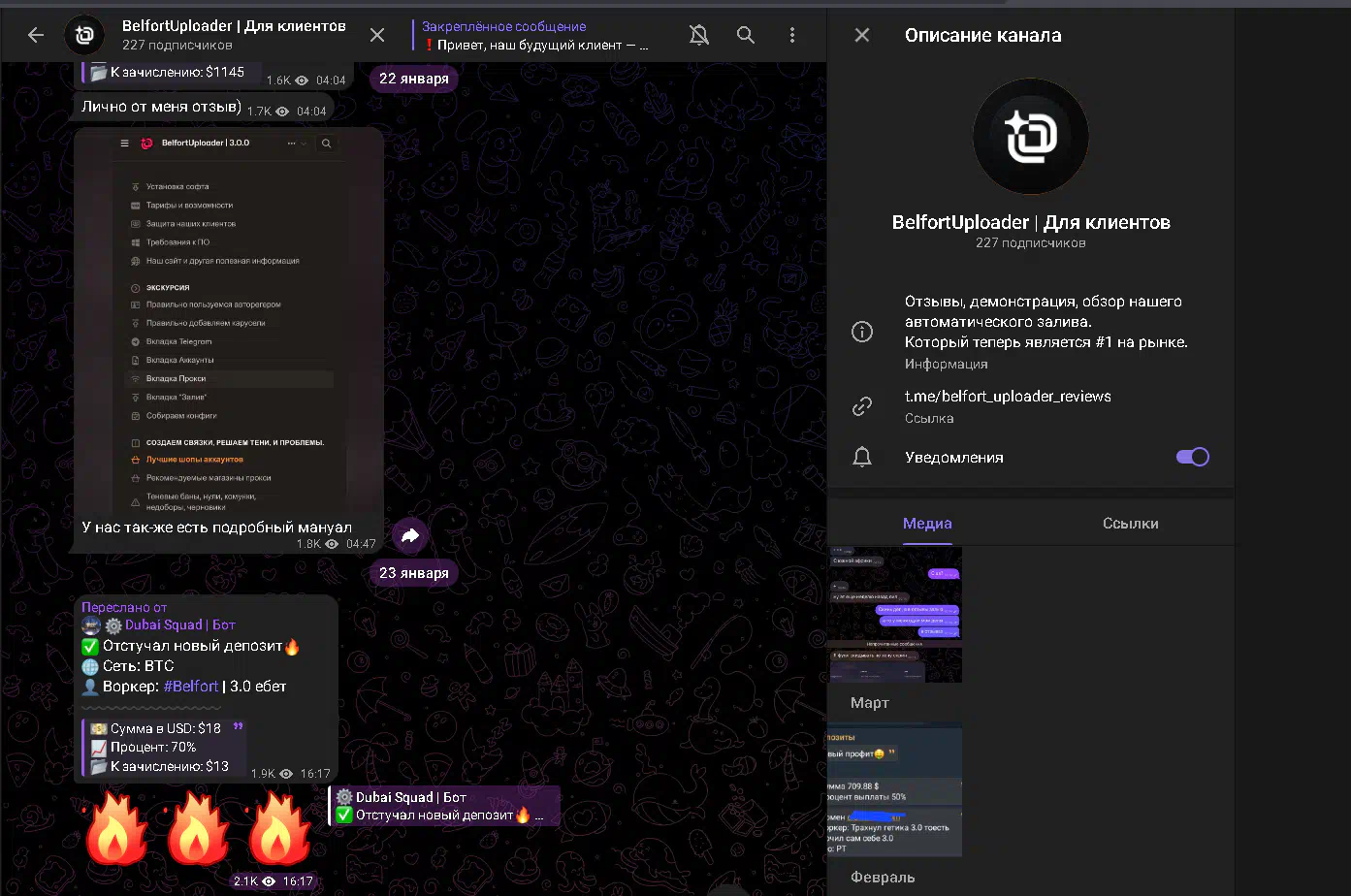The image size is (1351, 896).
Task: Close the channel description panel
Action: 861,35
